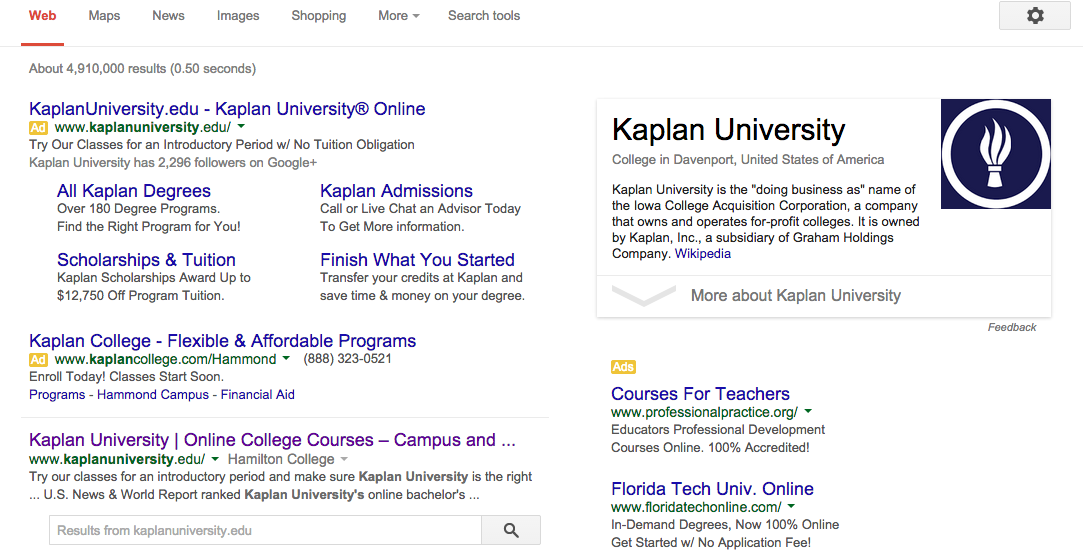1083x555 pixels.
Task: Click the Hamilton College text label
Action: (x=281, y=459)
